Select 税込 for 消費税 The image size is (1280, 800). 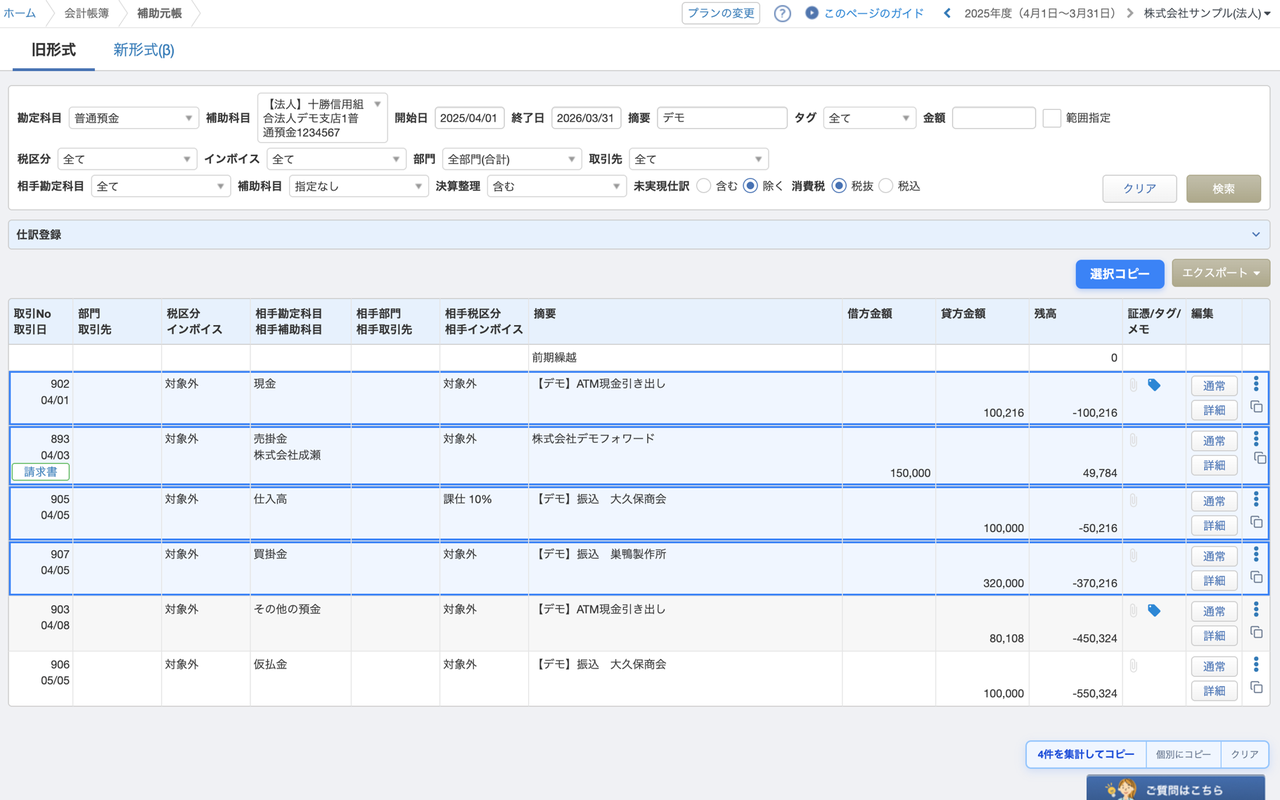[x=885, y=186]
